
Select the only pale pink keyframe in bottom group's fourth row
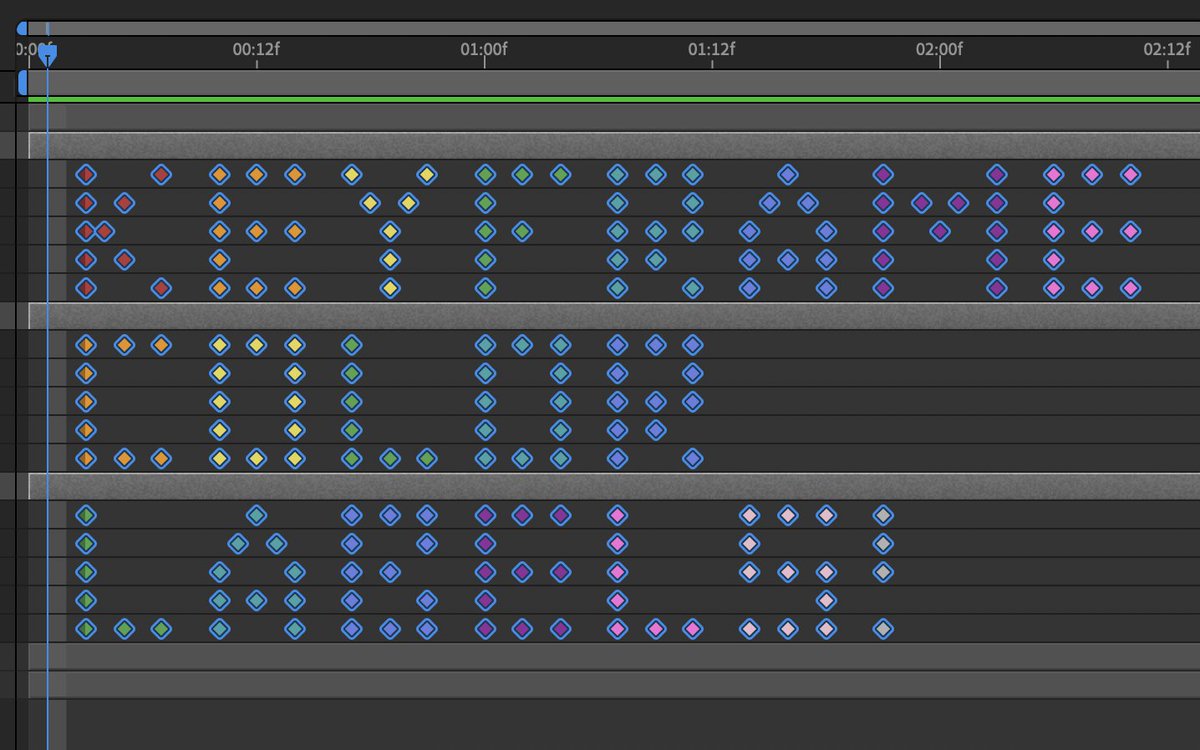pos(826,601)
